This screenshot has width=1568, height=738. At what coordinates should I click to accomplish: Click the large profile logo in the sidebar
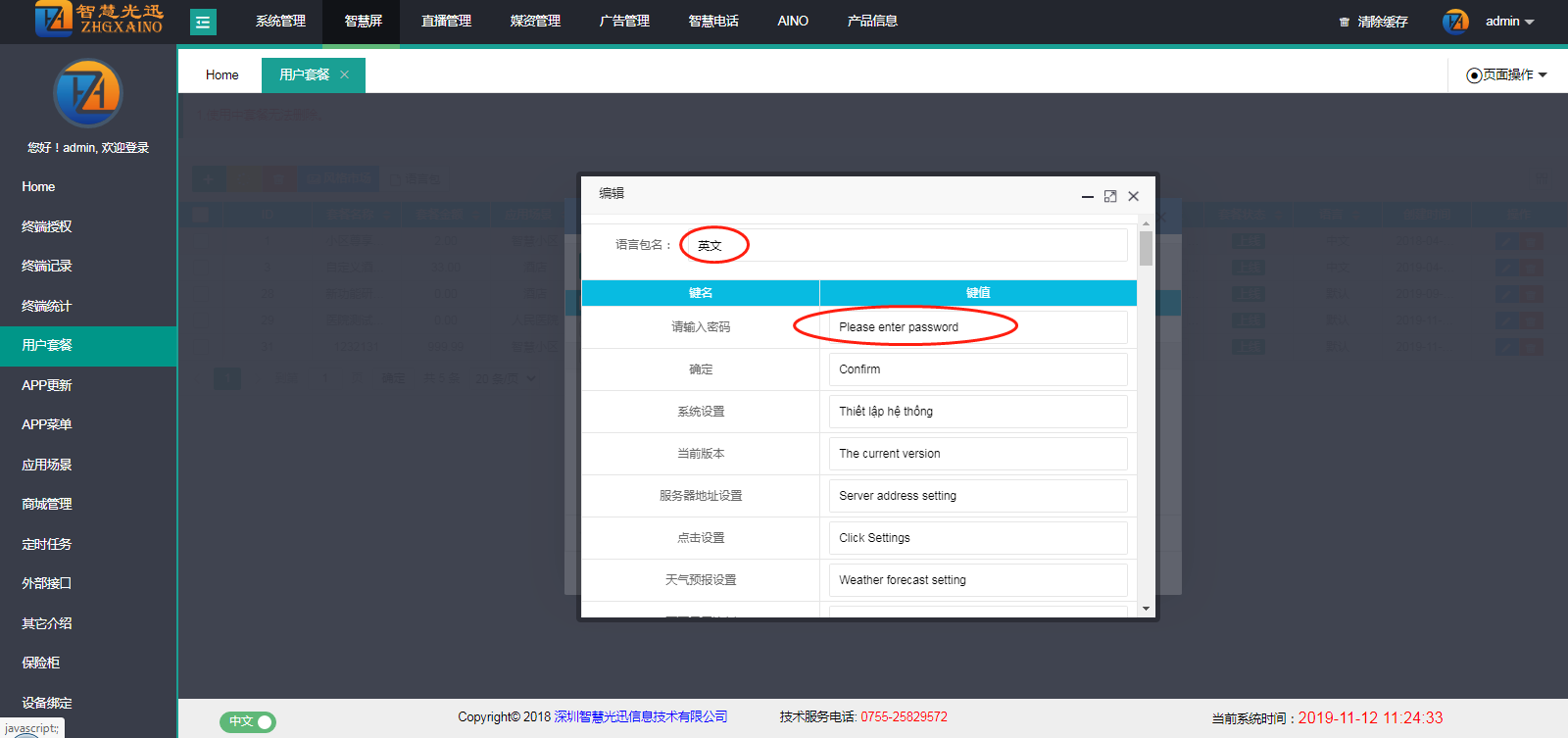[x=87, y=94]
